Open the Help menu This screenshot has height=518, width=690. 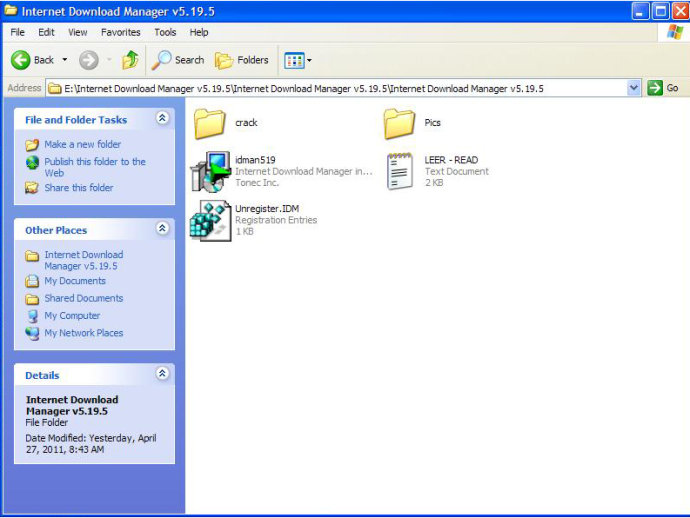(x=199, y=32)
